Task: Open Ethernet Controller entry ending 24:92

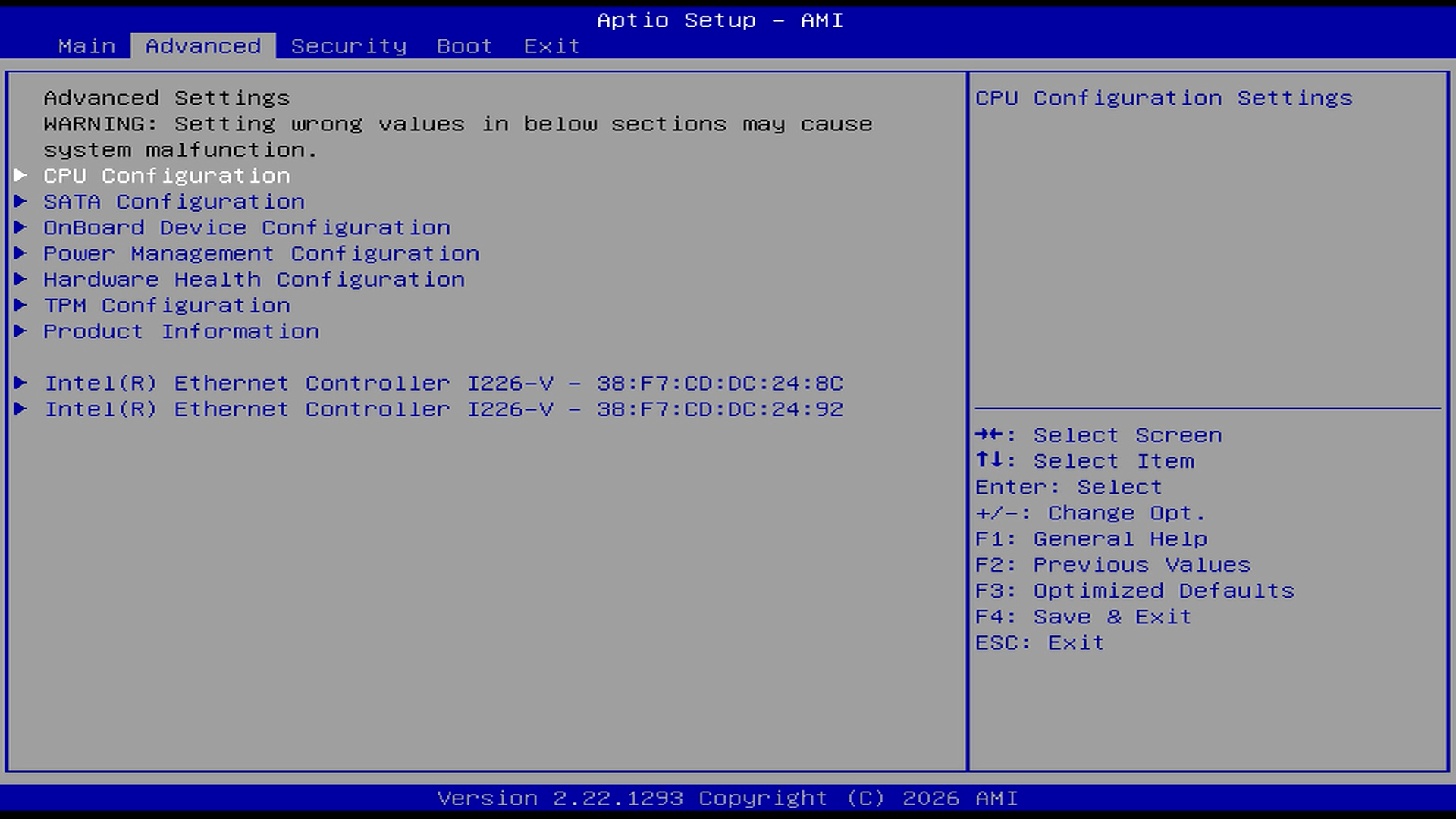Action: (x=444, y=409)
